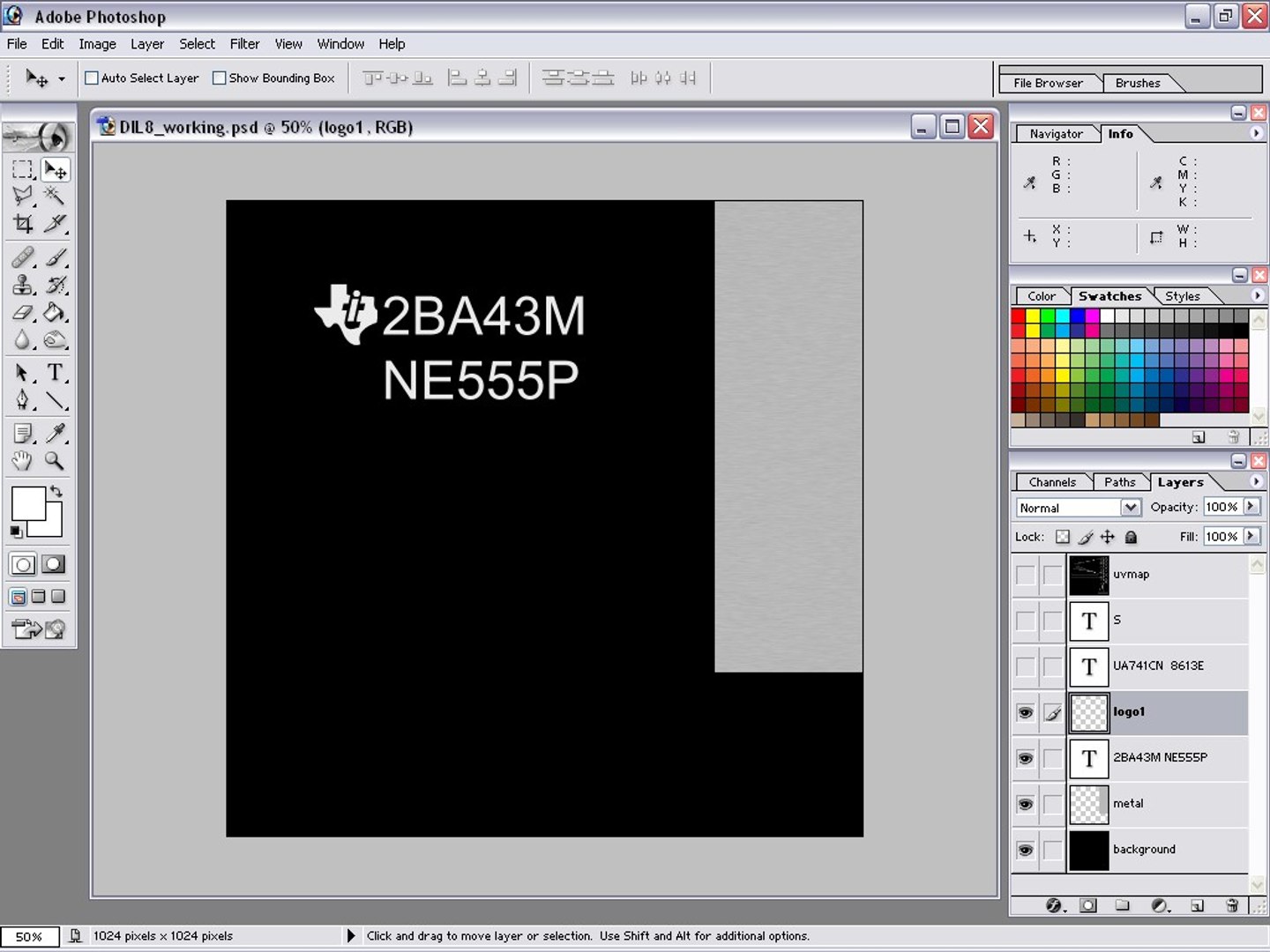Enable Auto Select Layer checkbox

(91, 78)
